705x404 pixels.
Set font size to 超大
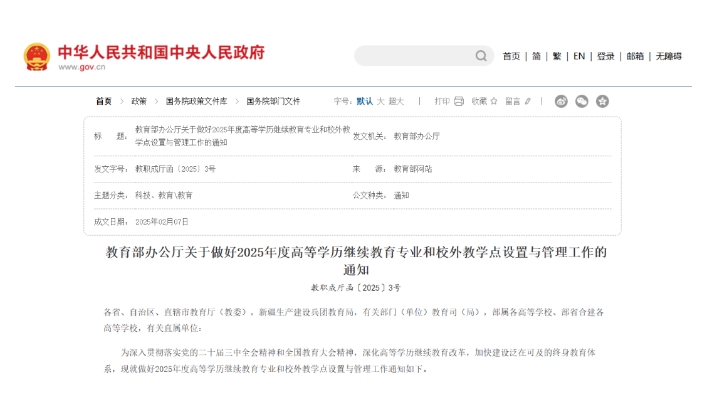(396, 101)
